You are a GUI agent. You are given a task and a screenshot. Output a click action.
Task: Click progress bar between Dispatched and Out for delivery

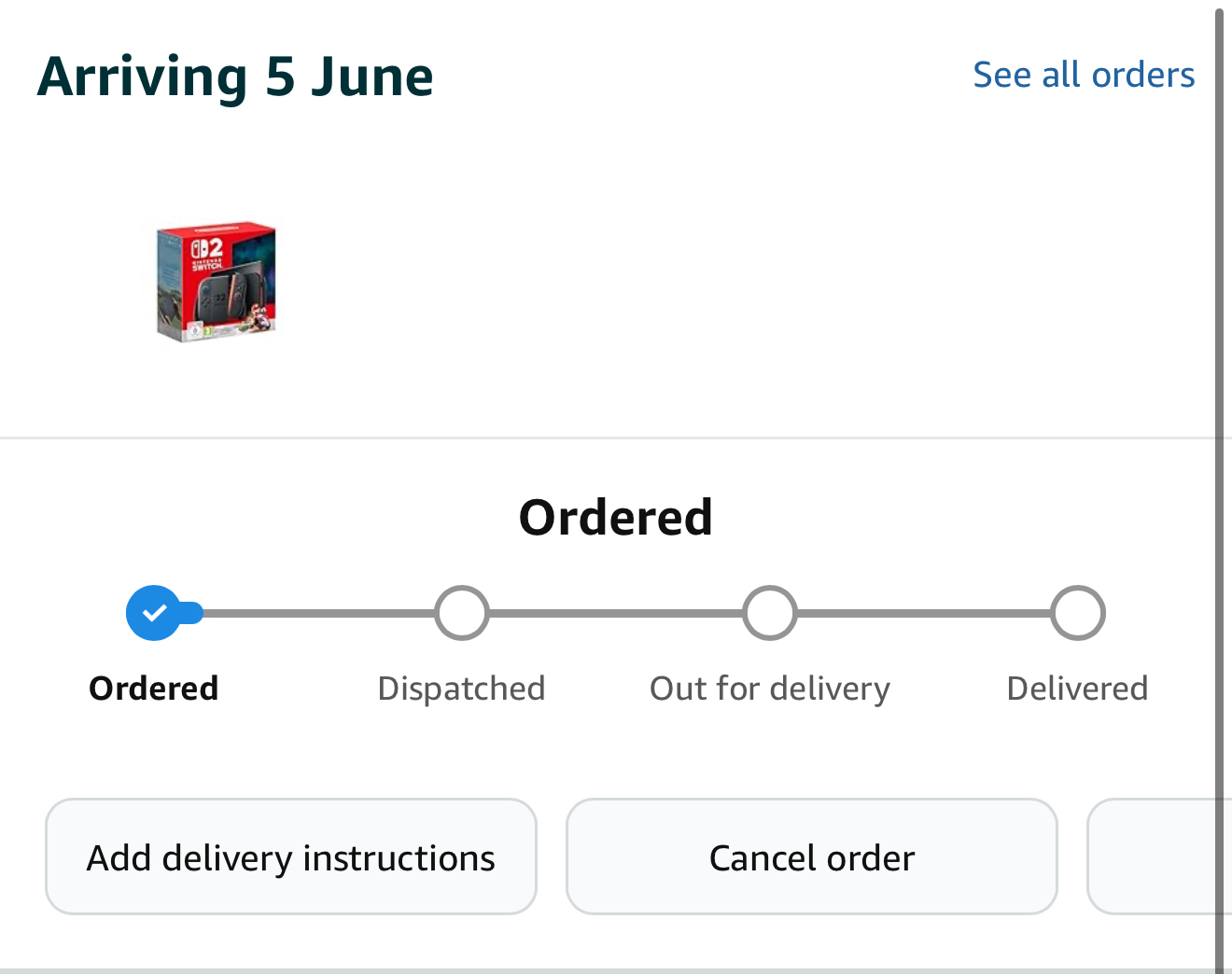[616, 613]
